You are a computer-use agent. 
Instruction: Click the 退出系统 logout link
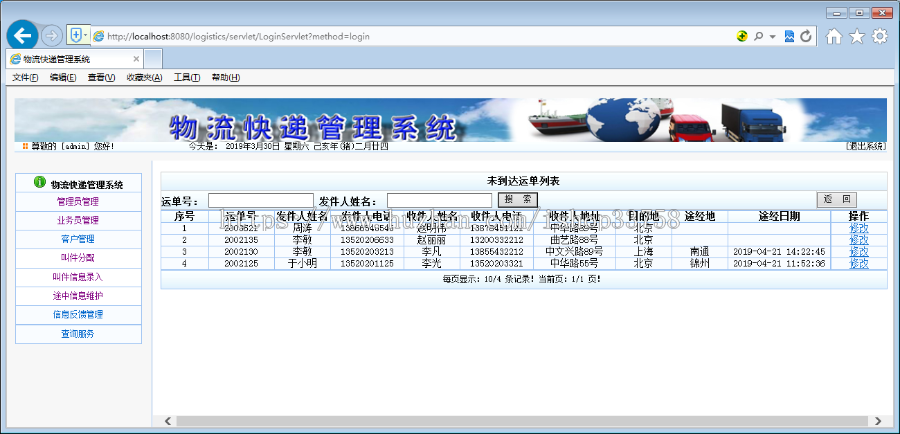coord(866,146)
